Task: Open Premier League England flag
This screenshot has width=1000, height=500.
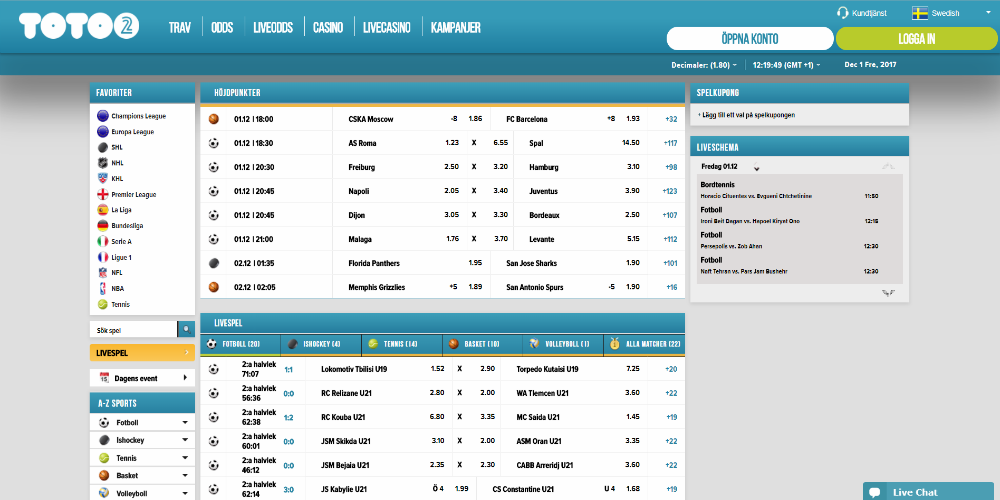Action: click(x=102, y=195)
